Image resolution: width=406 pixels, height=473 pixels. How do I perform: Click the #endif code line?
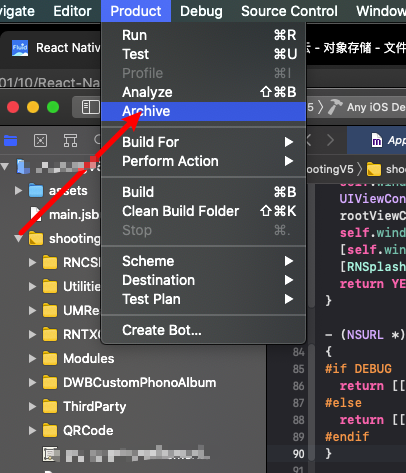click(347, 437)
